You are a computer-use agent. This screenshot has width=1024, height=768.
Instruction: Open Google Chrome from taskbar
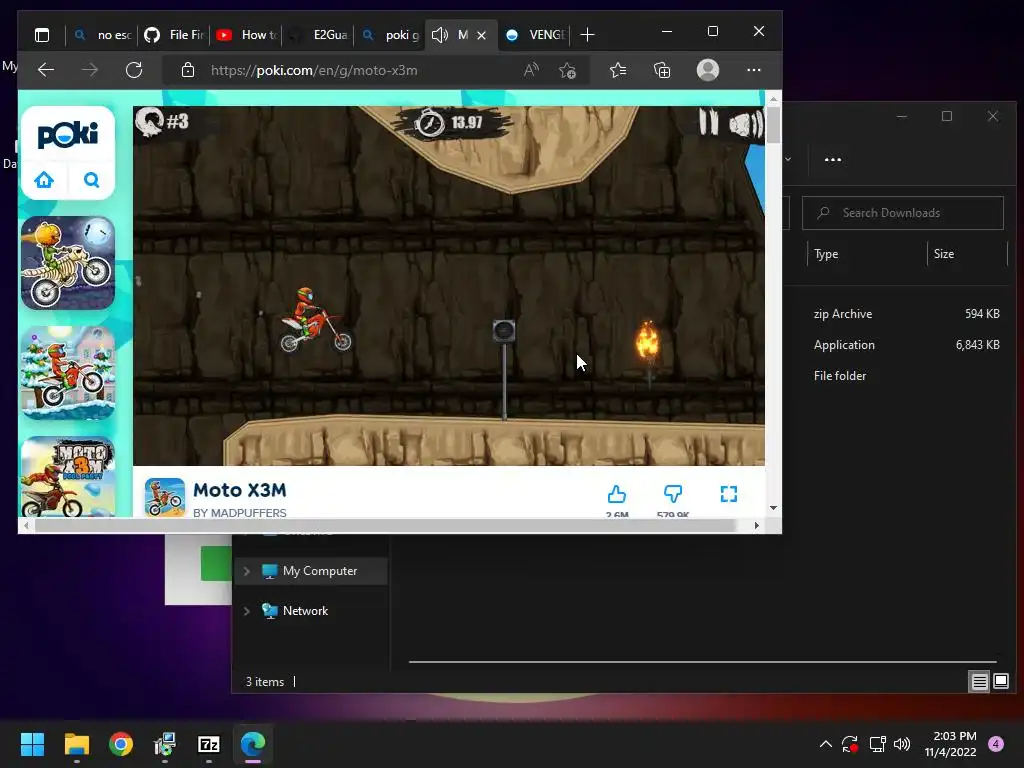121,744
